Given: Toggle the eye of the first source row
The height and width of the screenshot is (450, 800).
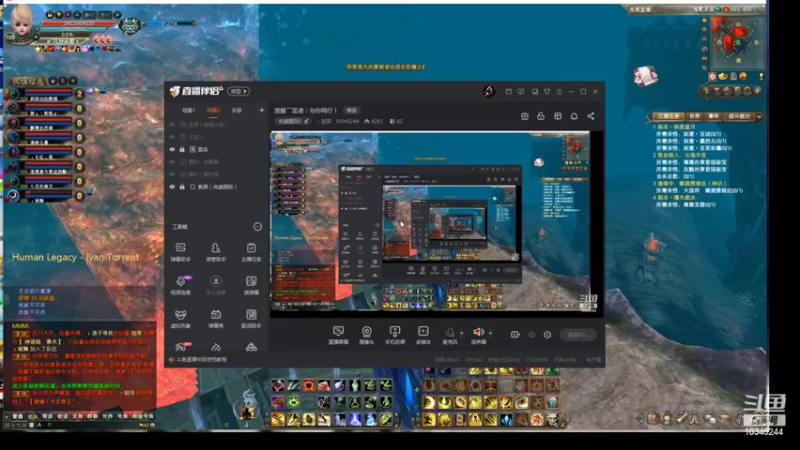Looking at the screenshot, I should [172, 124].
